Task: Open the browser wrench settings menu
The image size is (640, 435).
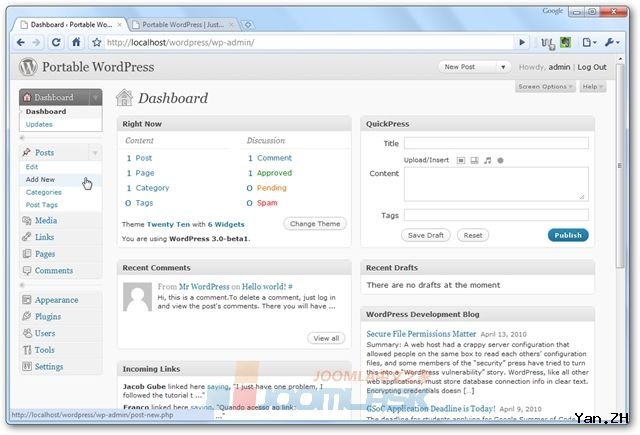Action: (612, 42)
